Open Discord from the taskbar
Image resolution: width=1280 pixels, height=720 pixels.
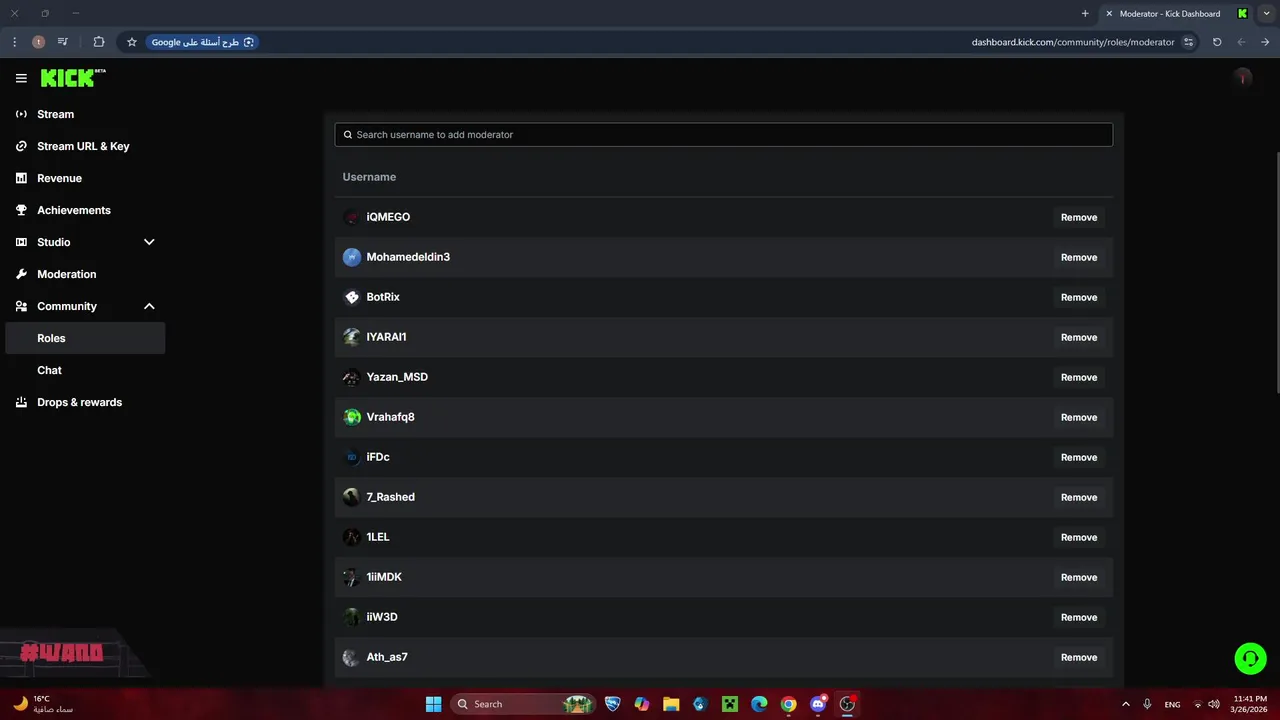click(818, 704)
